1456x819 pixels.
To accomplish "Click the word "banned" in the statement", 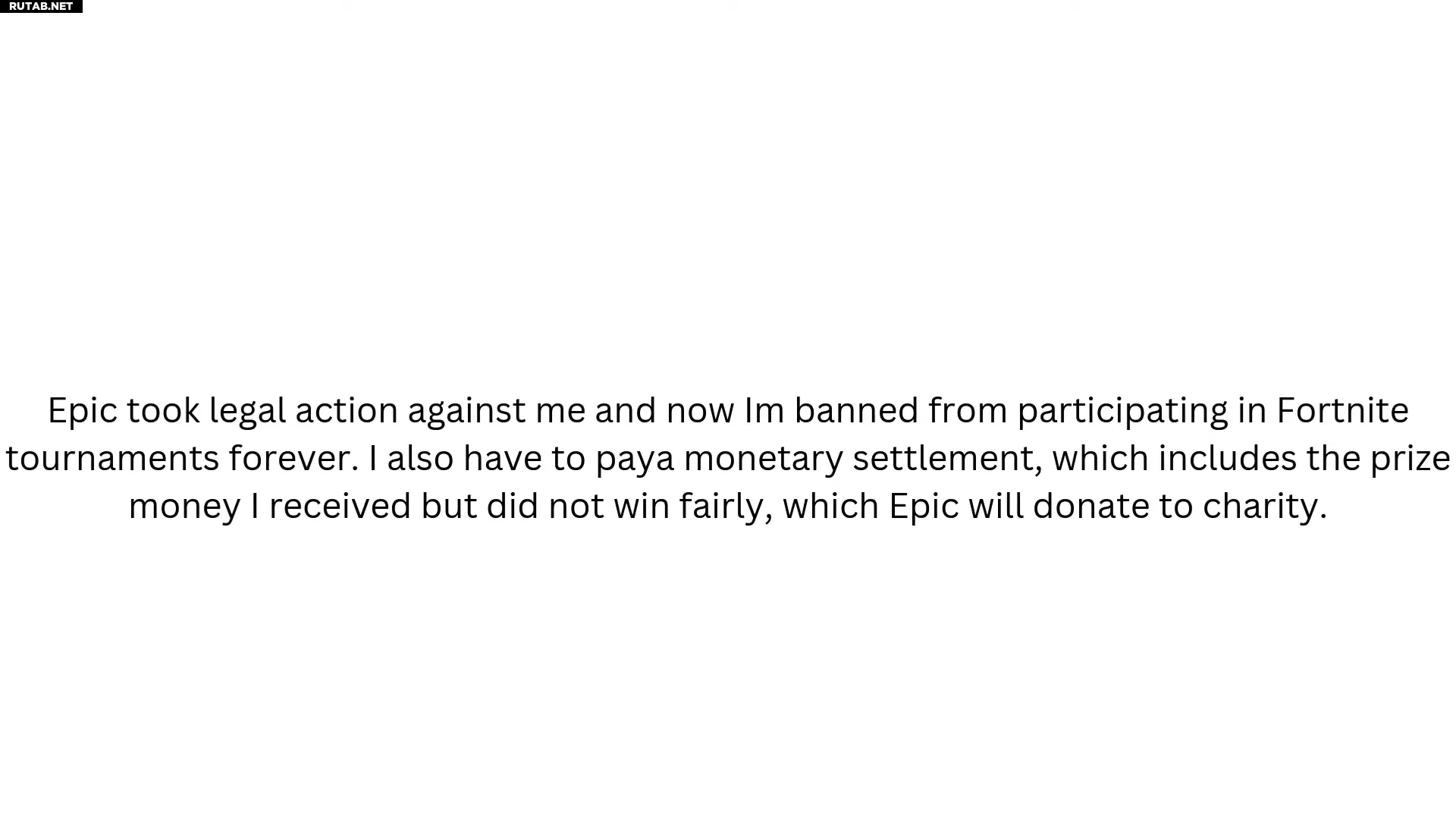I will pyautogui.click(x=856, y=410).
